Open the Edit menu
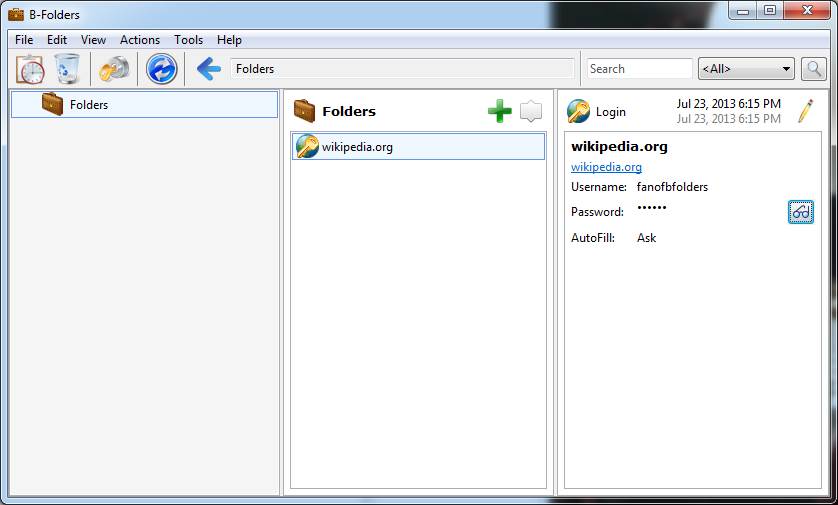Viewport: 838px width, 505px height. pyautogui.click(x=57, y=40)
